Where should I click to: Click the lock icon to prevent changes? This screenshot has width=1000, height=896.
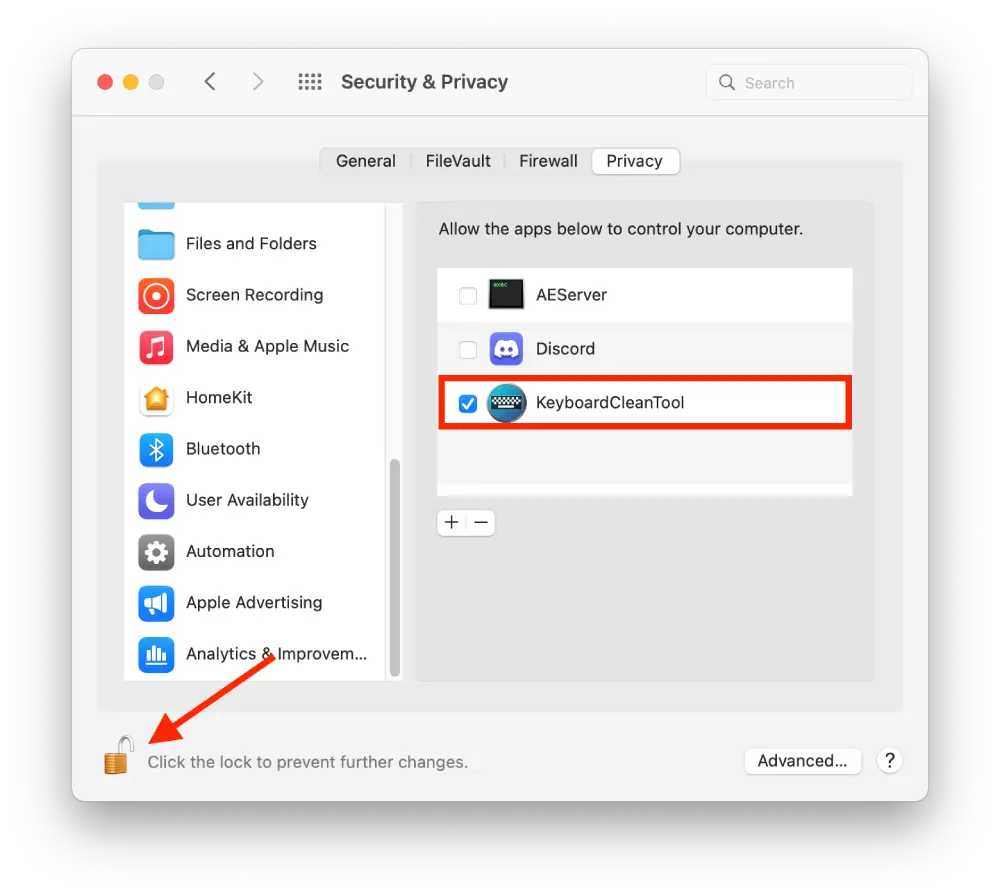pyautogui.click(x=119, y=756)
